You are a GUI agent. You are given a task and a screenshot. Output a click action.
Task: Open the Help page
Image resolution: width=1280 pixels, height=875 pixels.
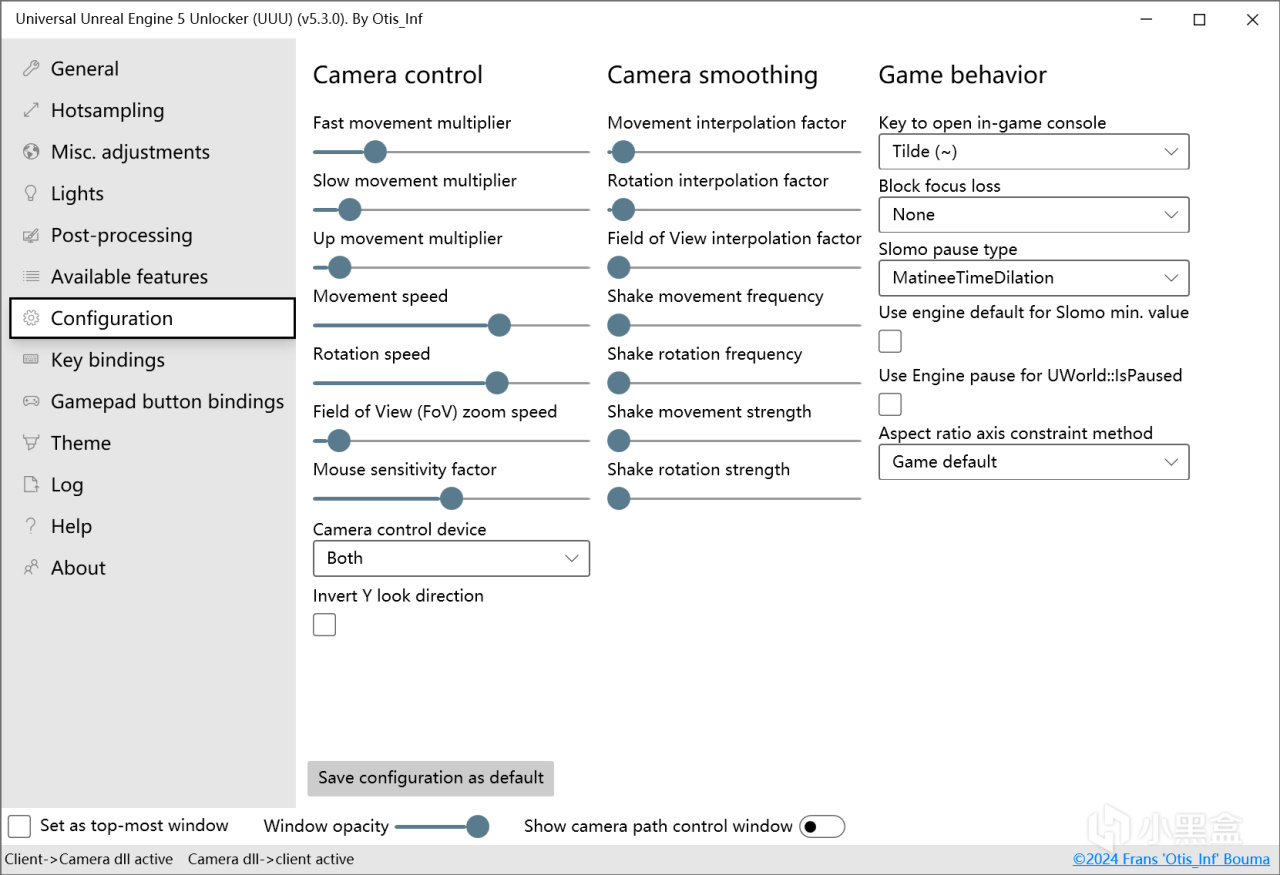tap(152, 526)
